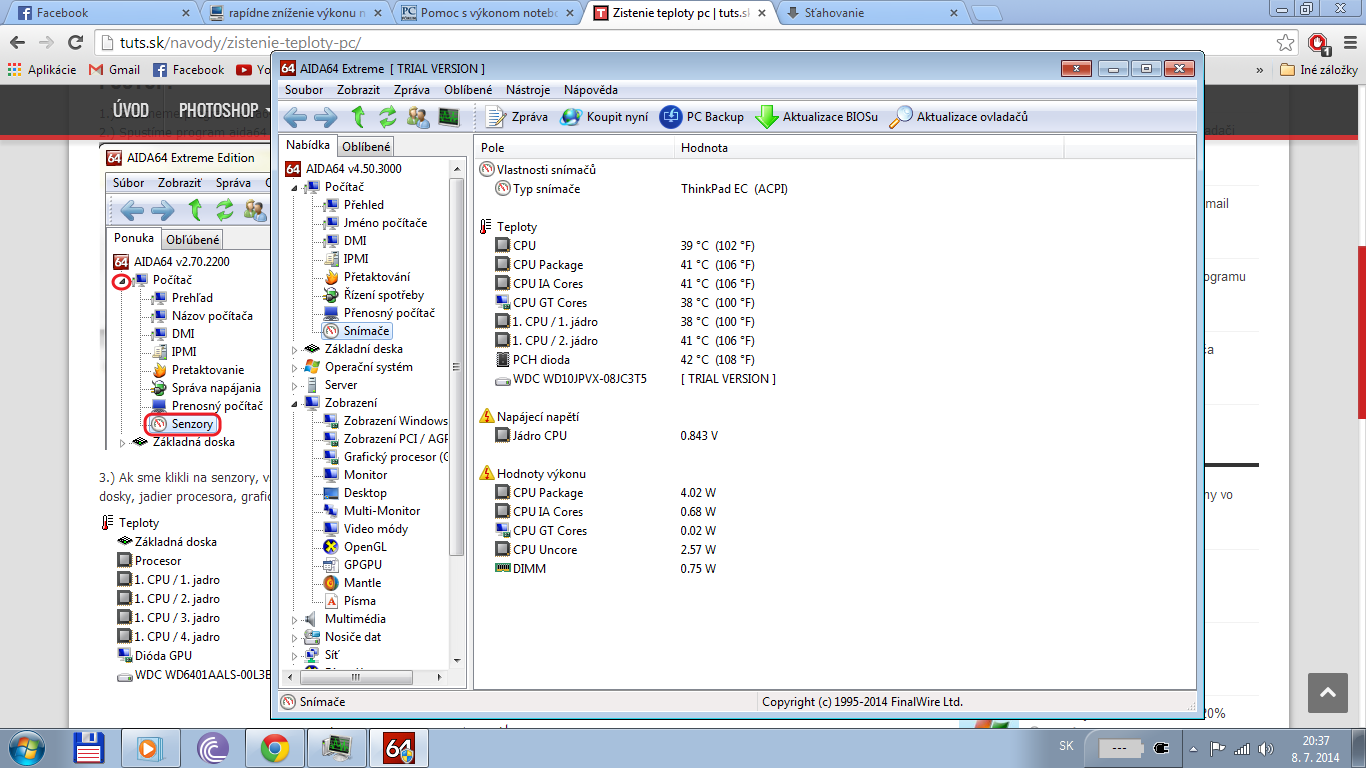Click the AIDA64 back arrow toolbar icon
The width and height of the screenshot is (1366, 768).
(295, 117)
